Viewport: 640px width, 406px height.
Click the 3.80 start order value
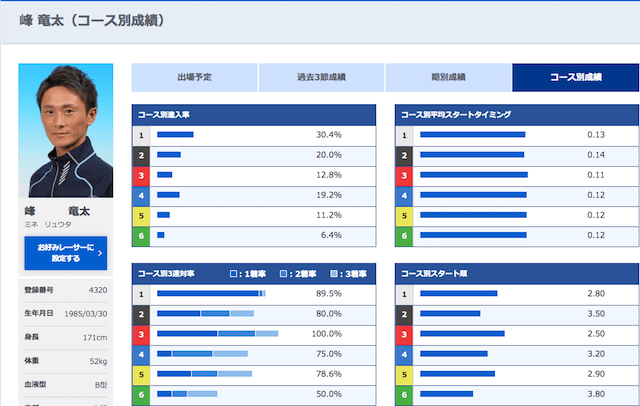pos(596,394)
